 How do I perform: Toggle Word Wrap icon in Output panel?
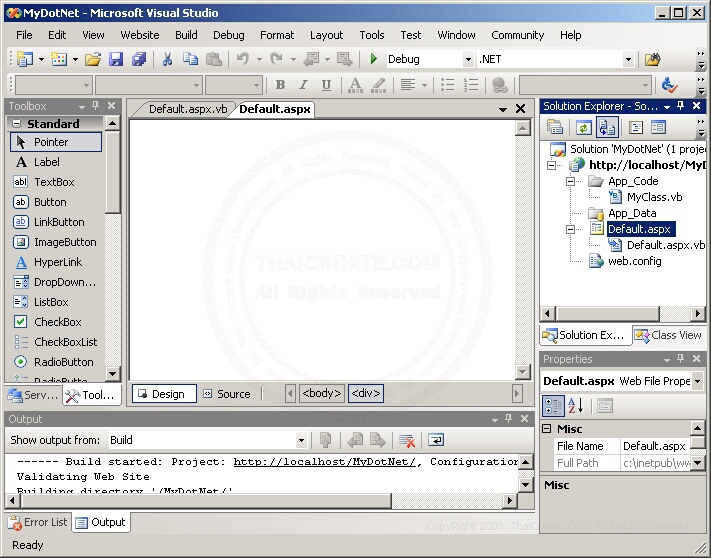point(436,440)
